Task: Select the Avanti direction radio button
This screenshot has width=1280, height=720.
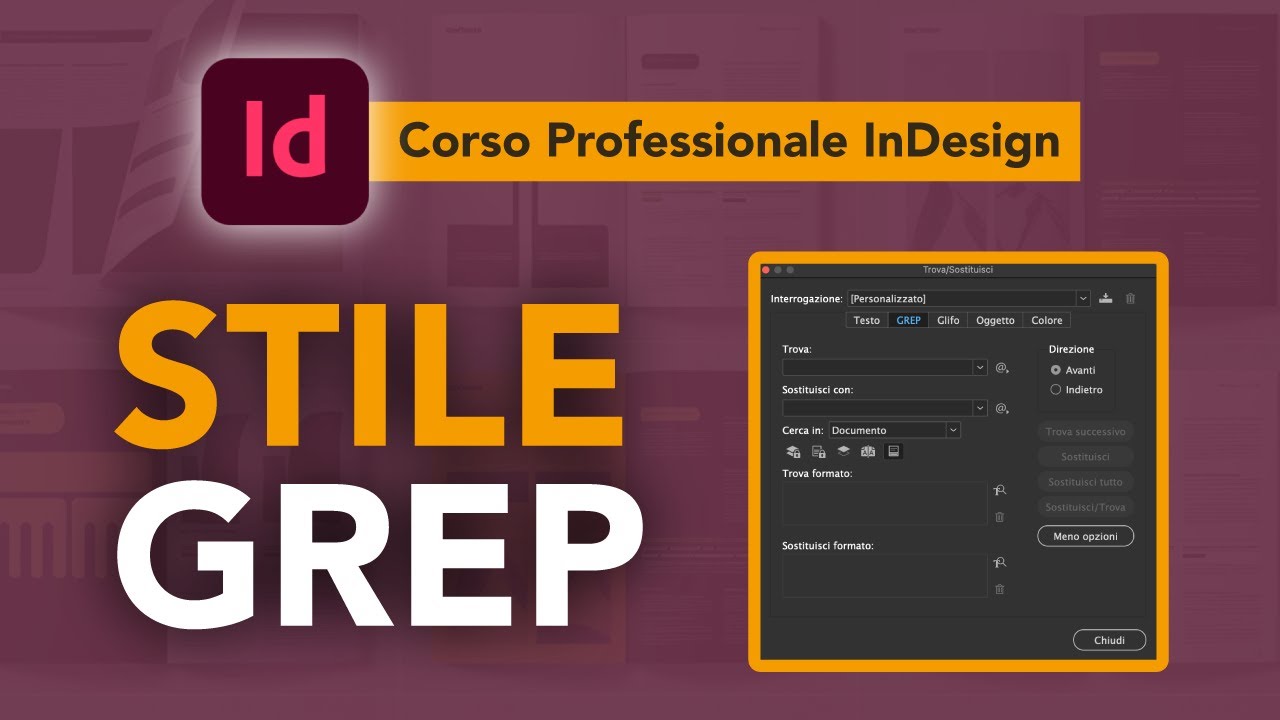Action: (1056, 370)
